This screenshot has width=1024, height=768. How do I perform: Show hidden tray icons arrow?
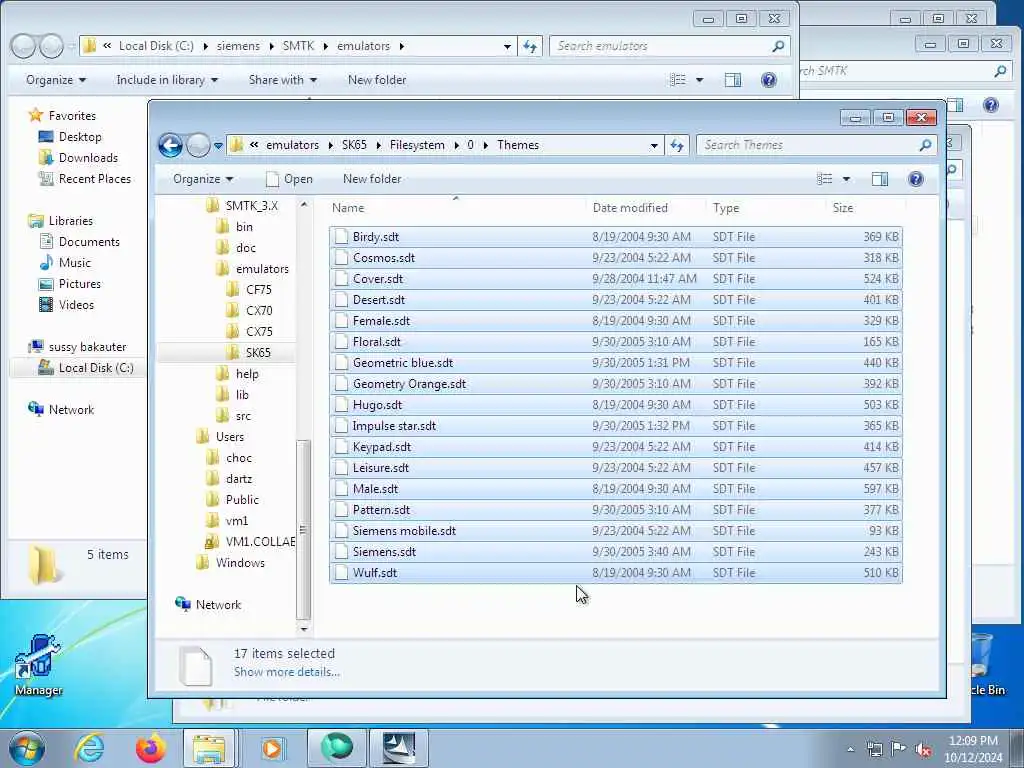click(x=850, y=750)
